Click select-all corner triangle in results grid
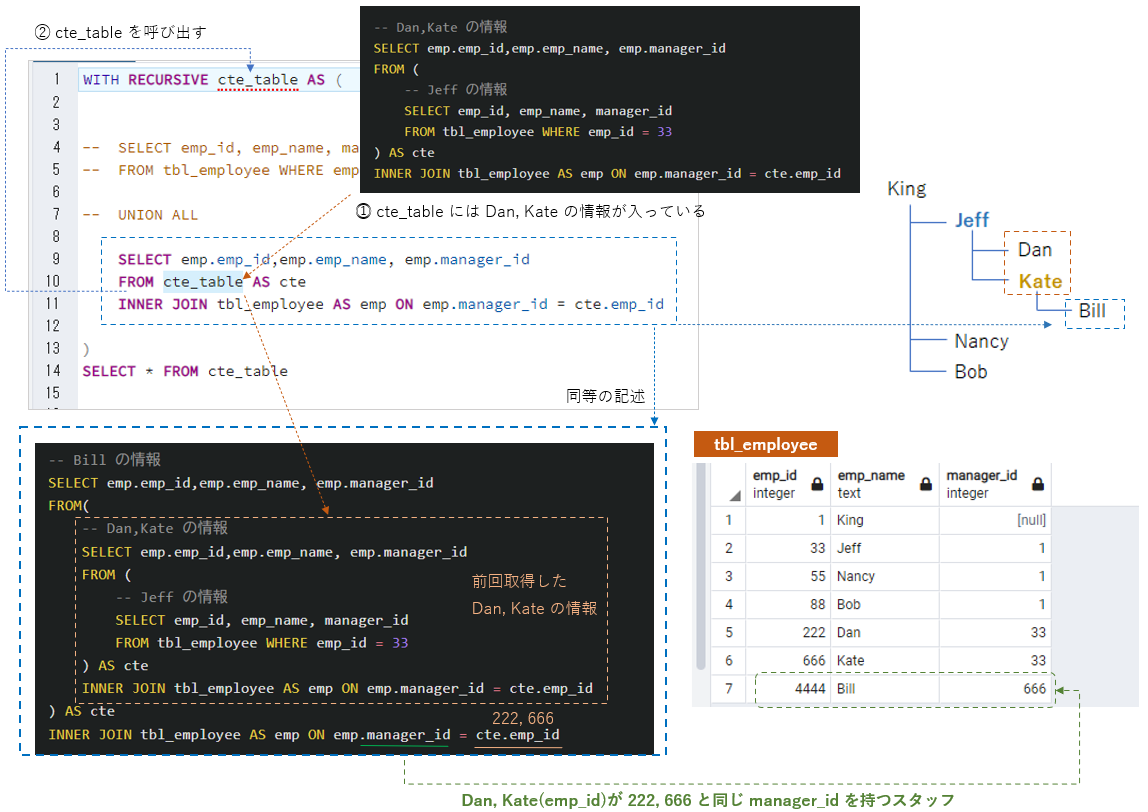 click(734, 496)
